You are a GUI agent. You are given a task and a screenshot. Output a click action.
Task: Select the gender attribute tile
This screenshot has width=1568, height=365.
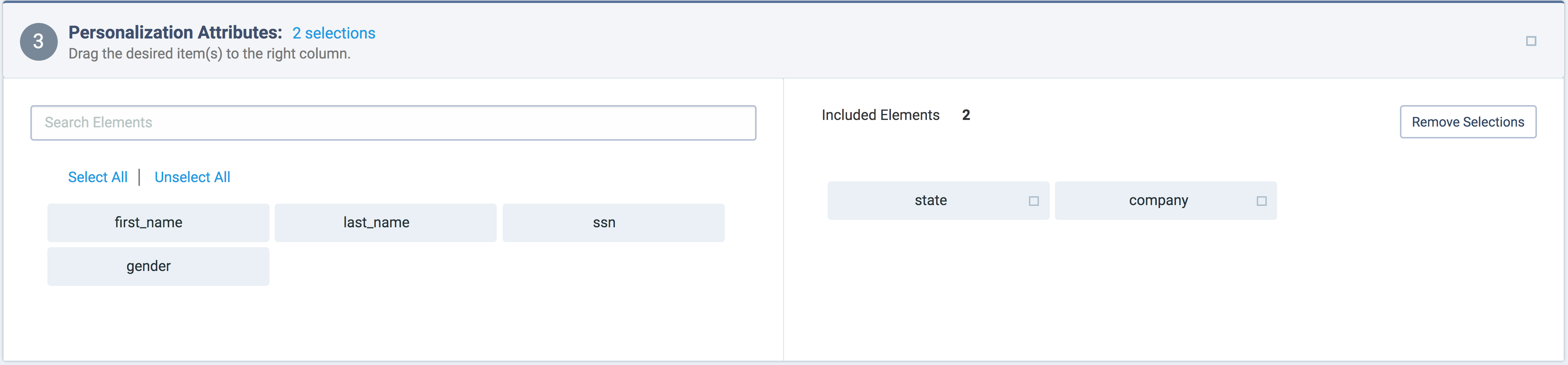click(x=158, y=267)
